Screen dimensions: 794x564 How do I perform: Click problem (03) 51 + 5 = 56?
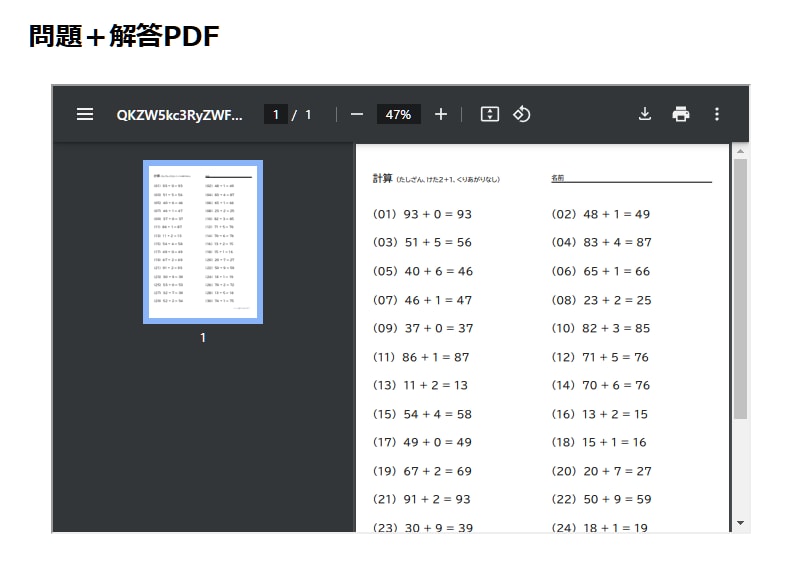[x=422, y=243]
